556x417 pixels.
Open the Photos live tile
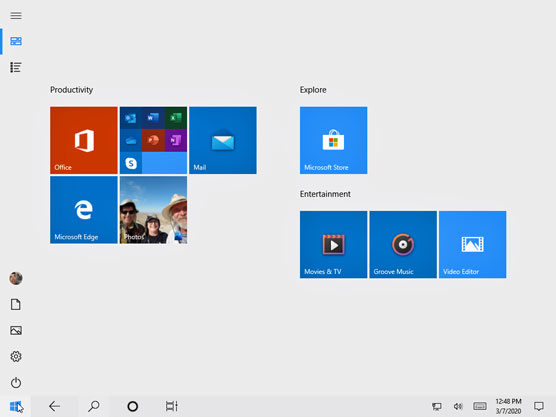[x=153, y=210]
